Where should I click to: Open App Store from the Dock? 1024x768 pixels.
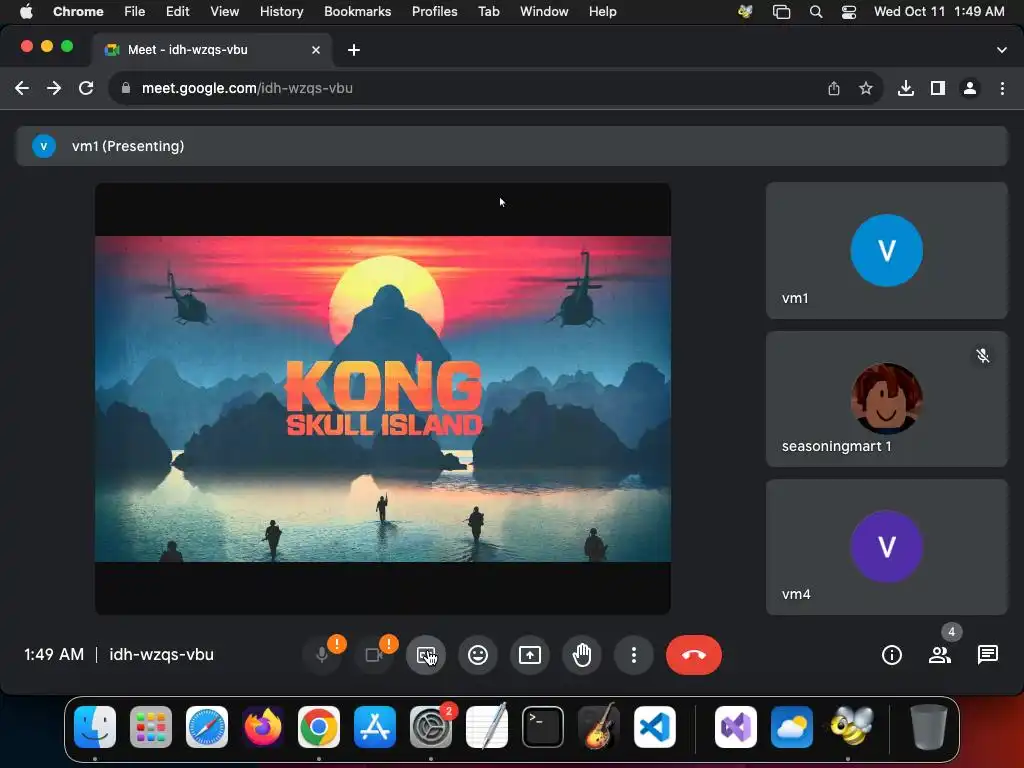[375, 727]
